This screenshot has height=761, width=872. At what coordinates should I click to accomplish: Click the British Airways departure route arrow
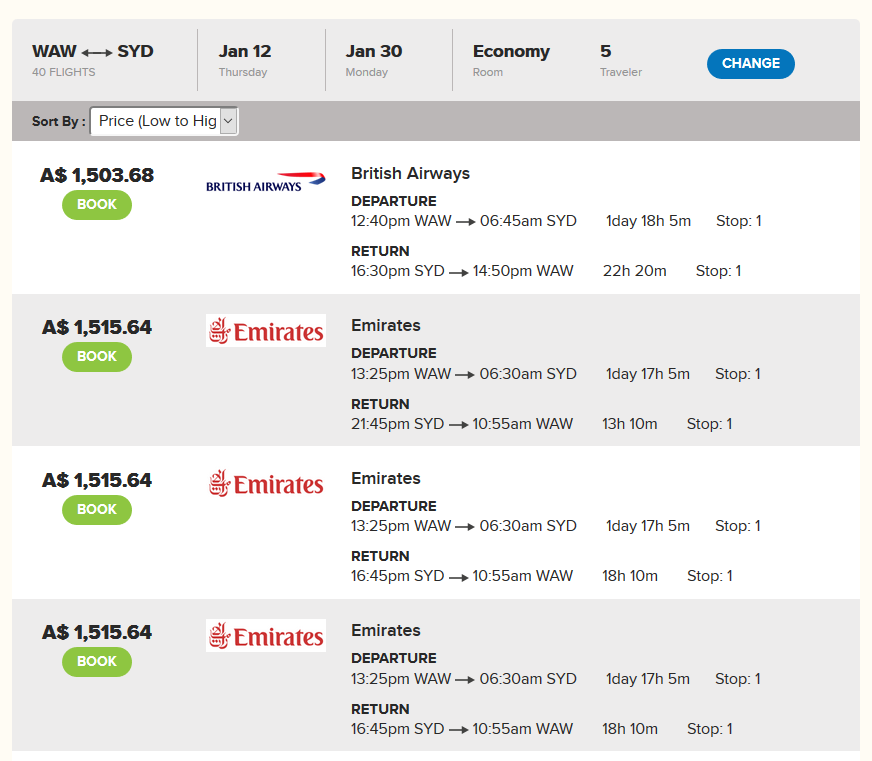465,222
